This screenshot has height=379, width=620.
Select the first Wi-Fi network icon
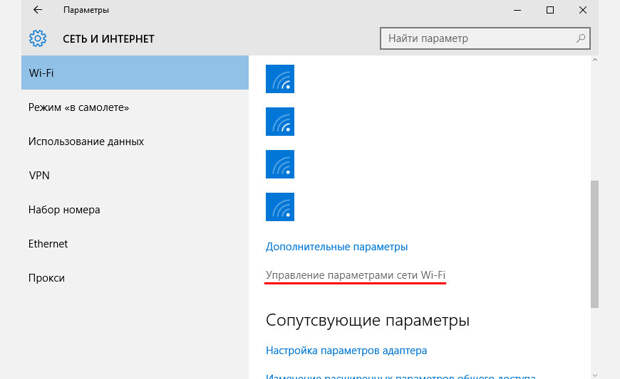coord(280,79)
